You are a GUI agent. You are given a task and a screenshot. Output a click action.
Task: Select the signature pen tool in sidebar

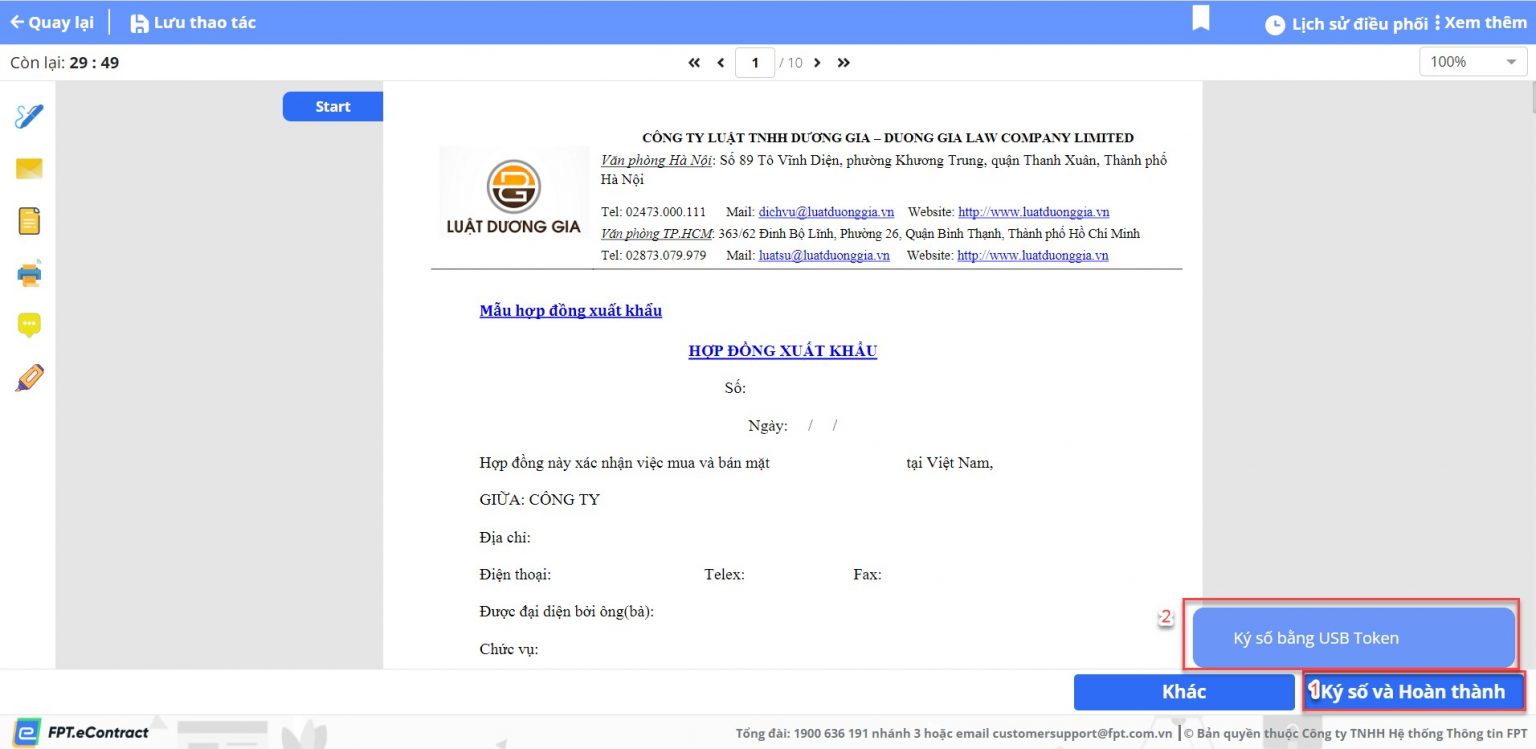[29, 116]
